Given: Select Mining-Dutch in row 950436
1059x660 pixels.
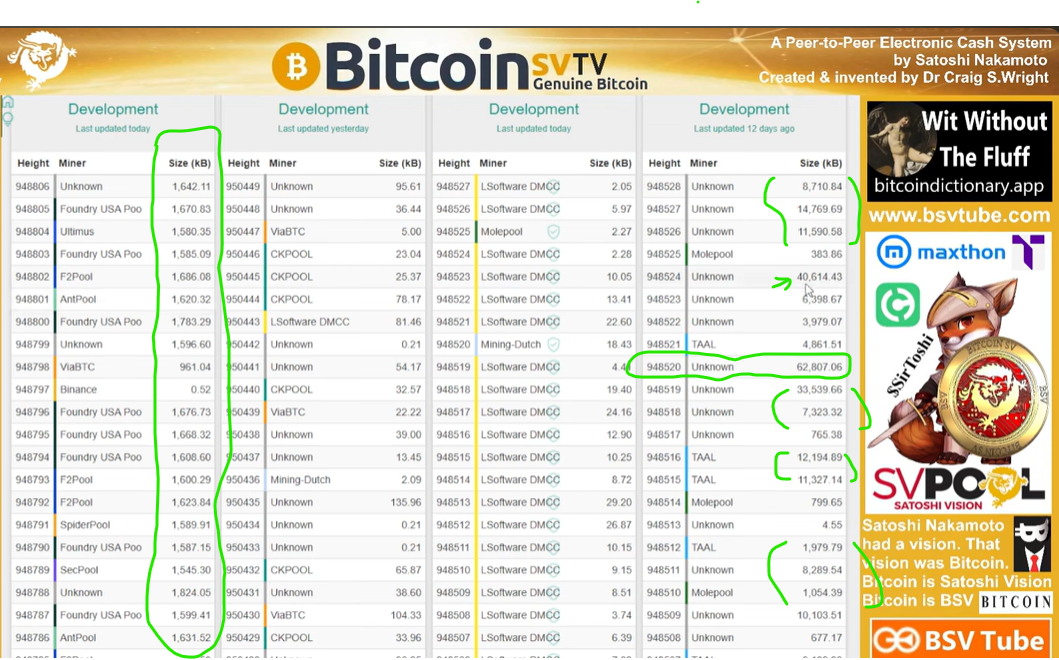Looking at the screenshot, I should coord(301,480).
